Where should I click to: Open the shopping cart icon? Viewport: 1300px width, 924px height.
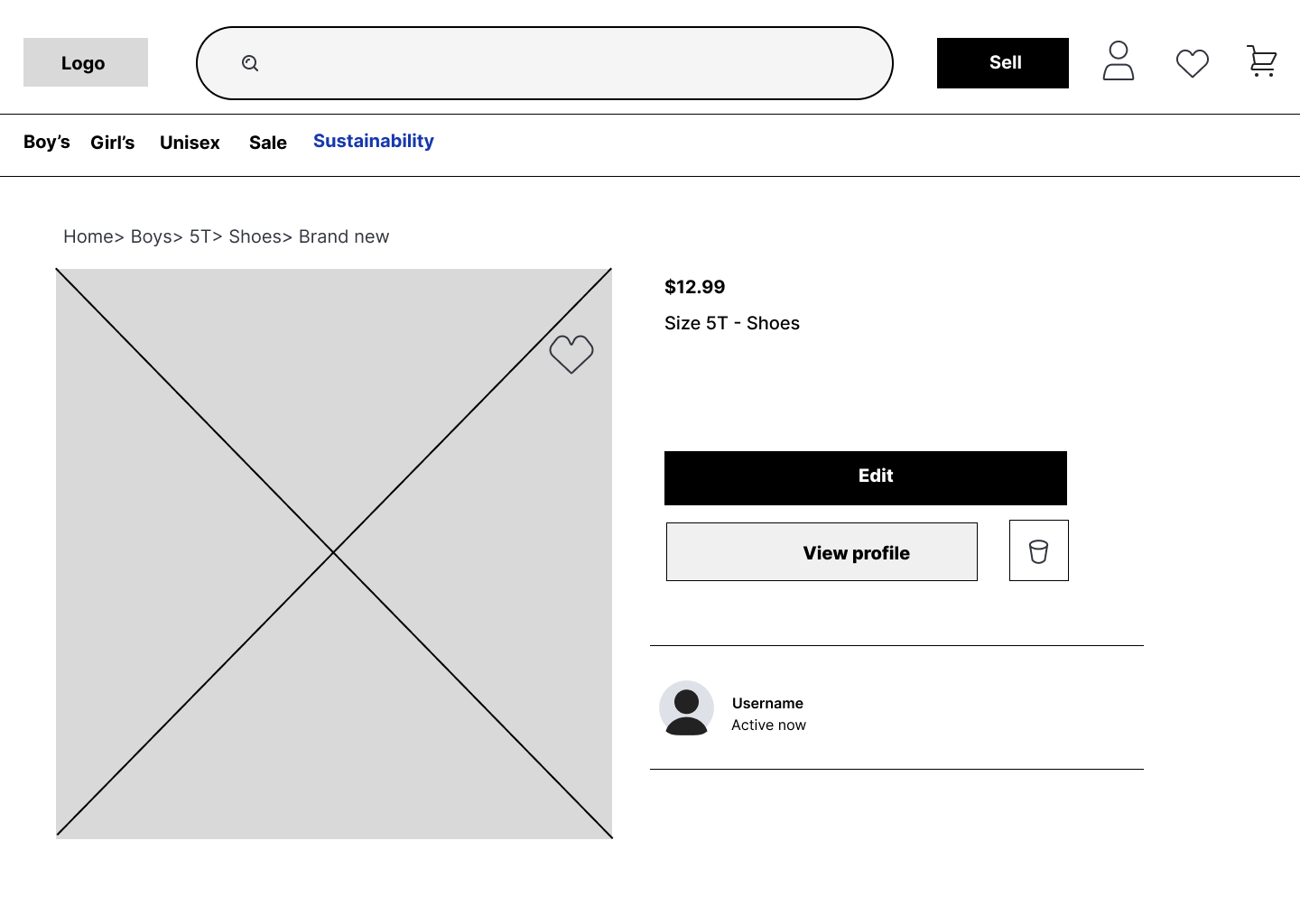click(1262, 61)
